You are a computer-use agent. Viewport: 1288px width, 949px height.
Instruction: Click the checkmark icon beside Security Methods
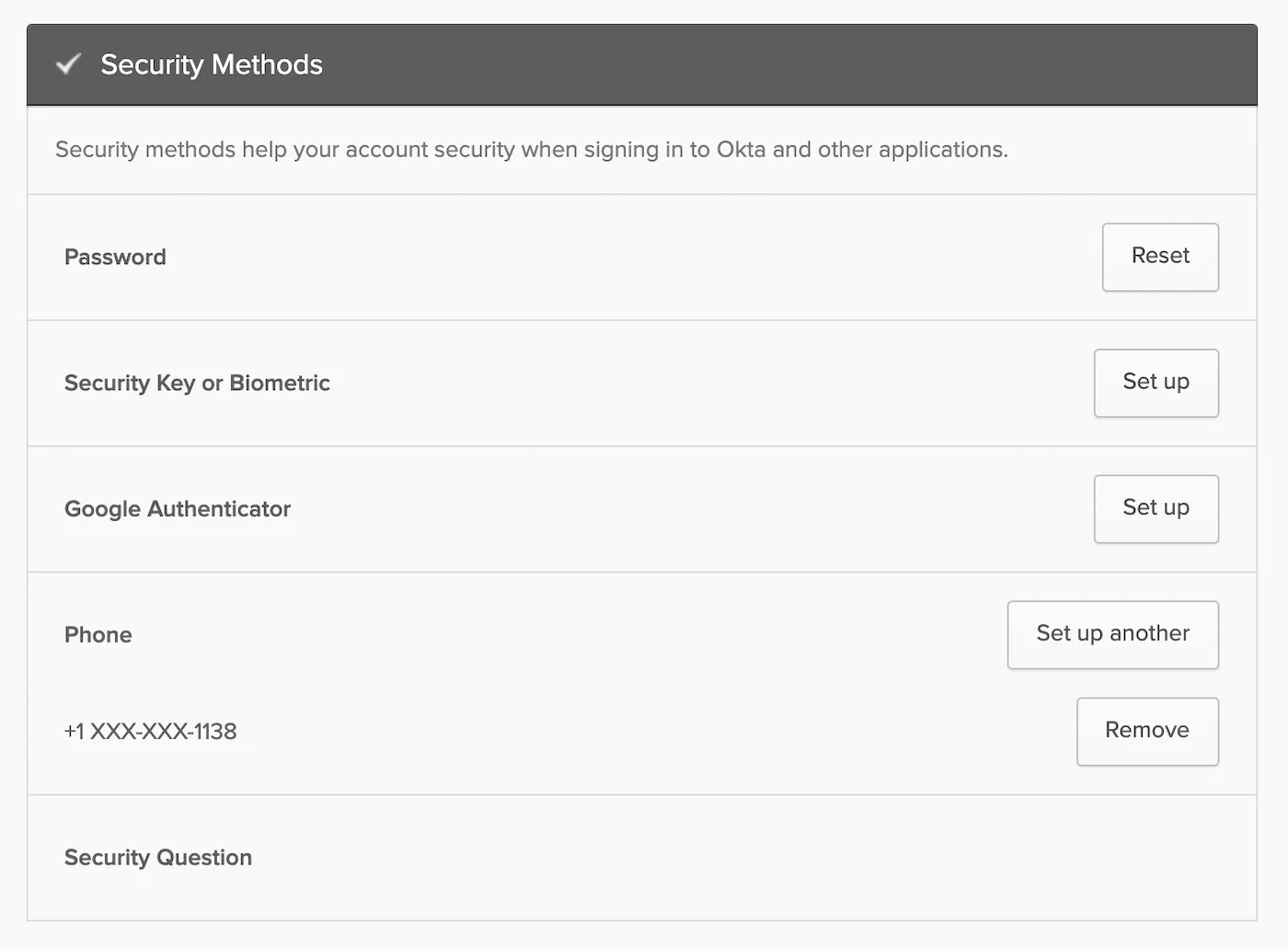[68, 64]
